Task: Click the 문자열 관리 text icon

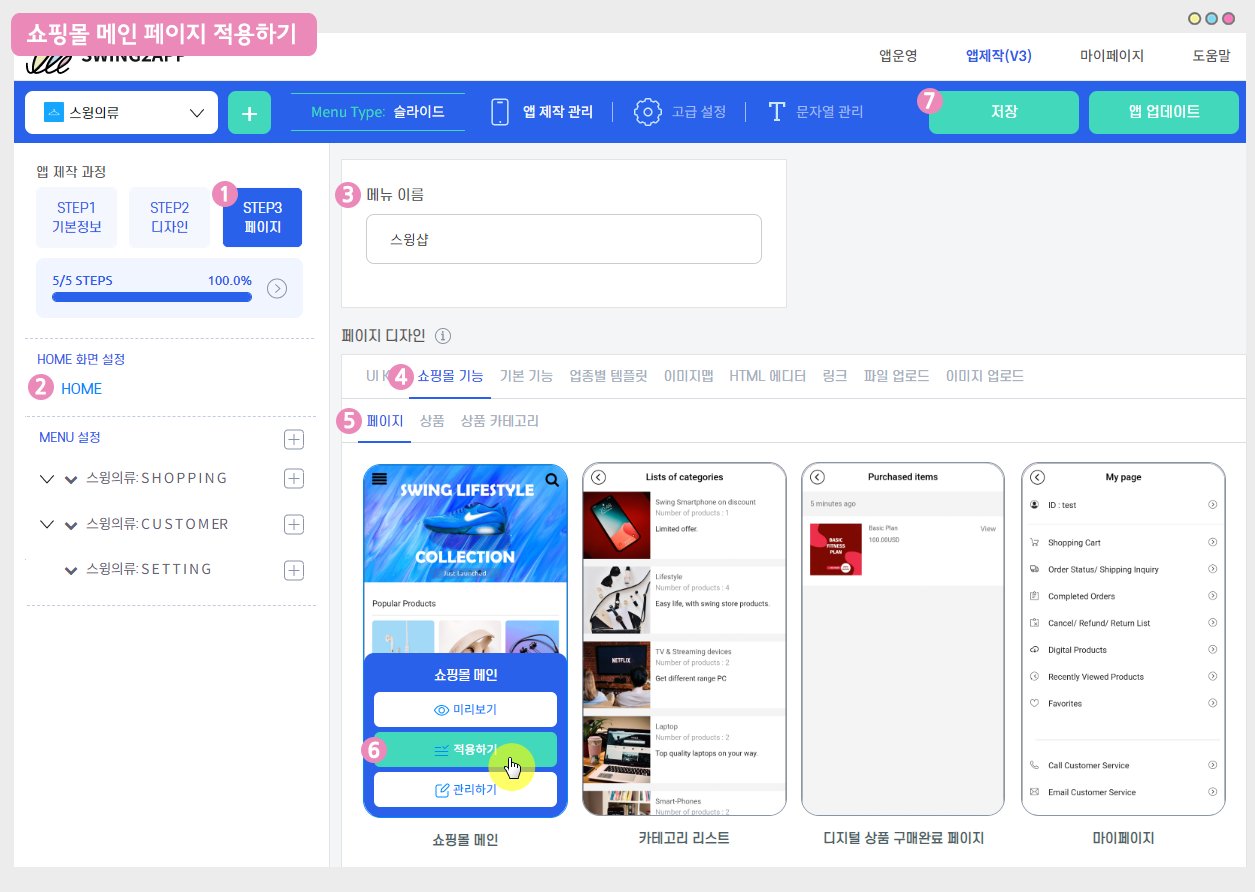Action: click(776, 112)
